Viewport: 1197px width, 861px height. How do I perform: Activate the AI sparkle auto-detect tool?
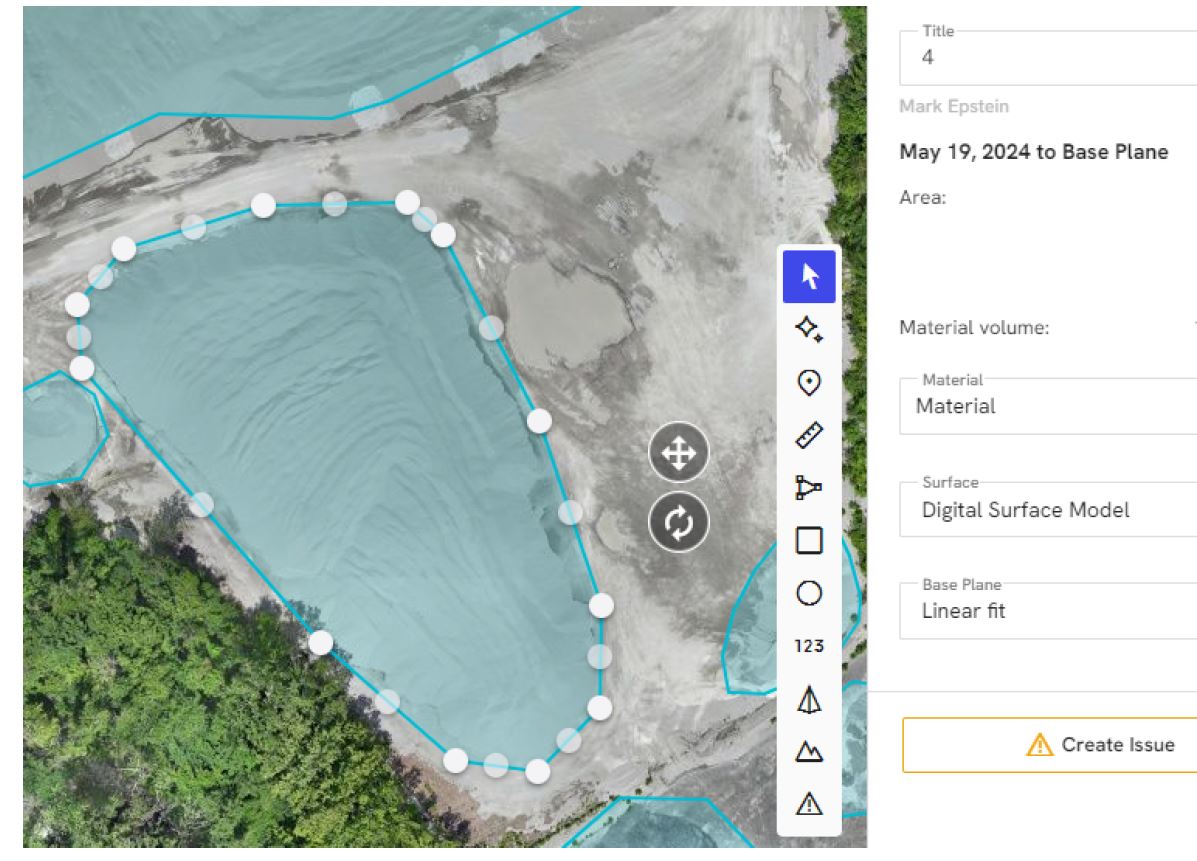click(808, 328)
